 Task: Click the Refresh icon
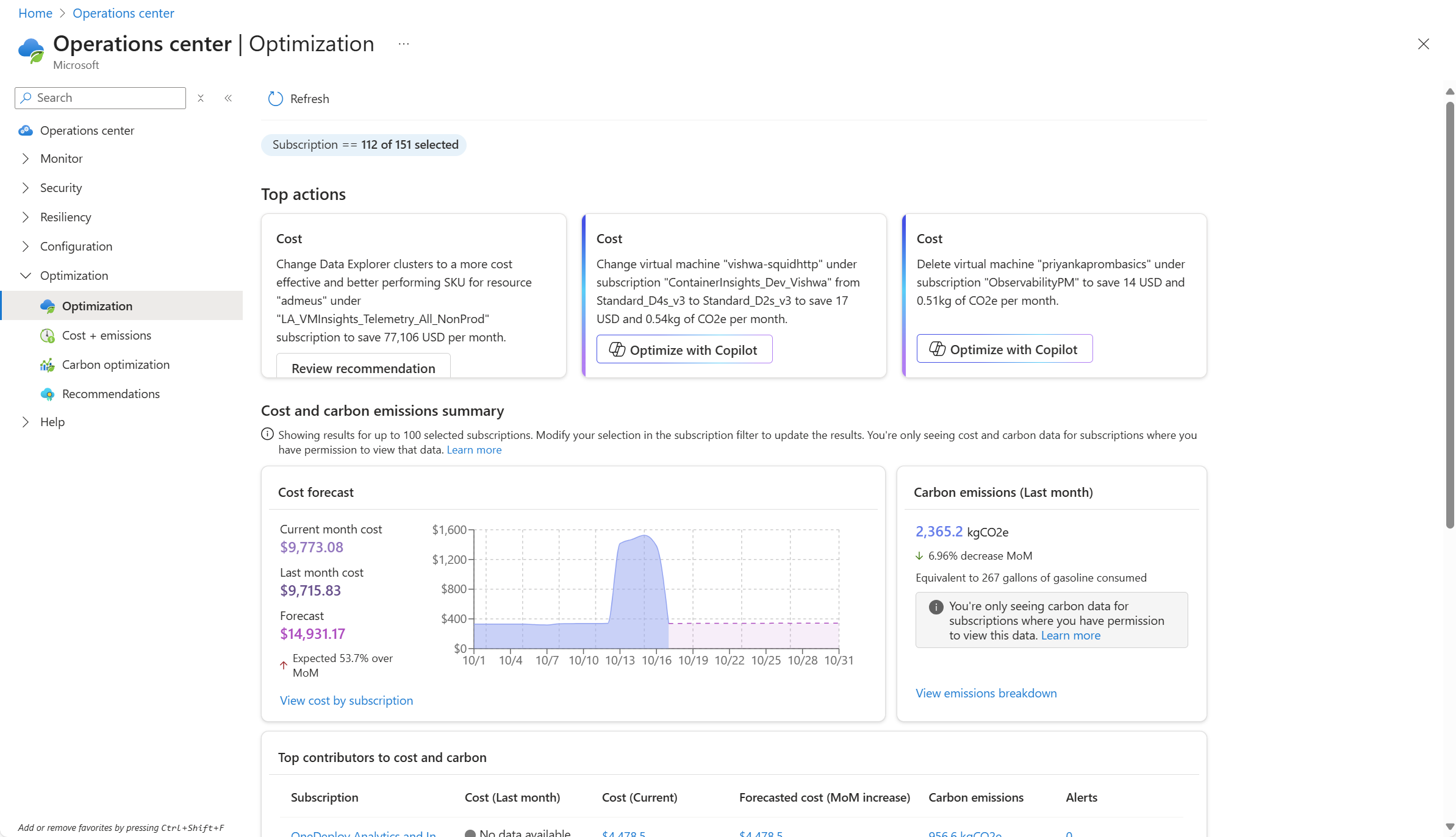click(x=276, y=99)
